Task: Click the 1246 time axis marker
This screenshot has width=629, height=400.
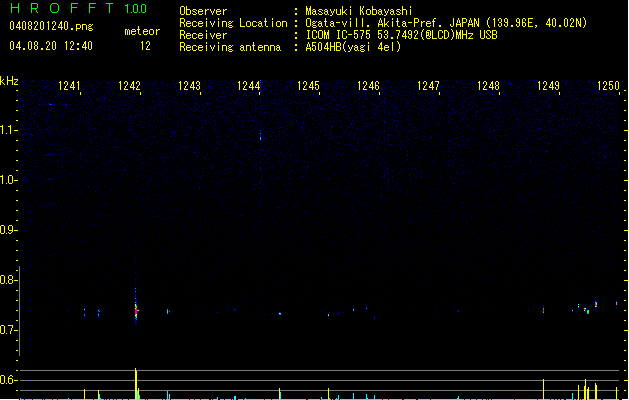Action: 368,86
